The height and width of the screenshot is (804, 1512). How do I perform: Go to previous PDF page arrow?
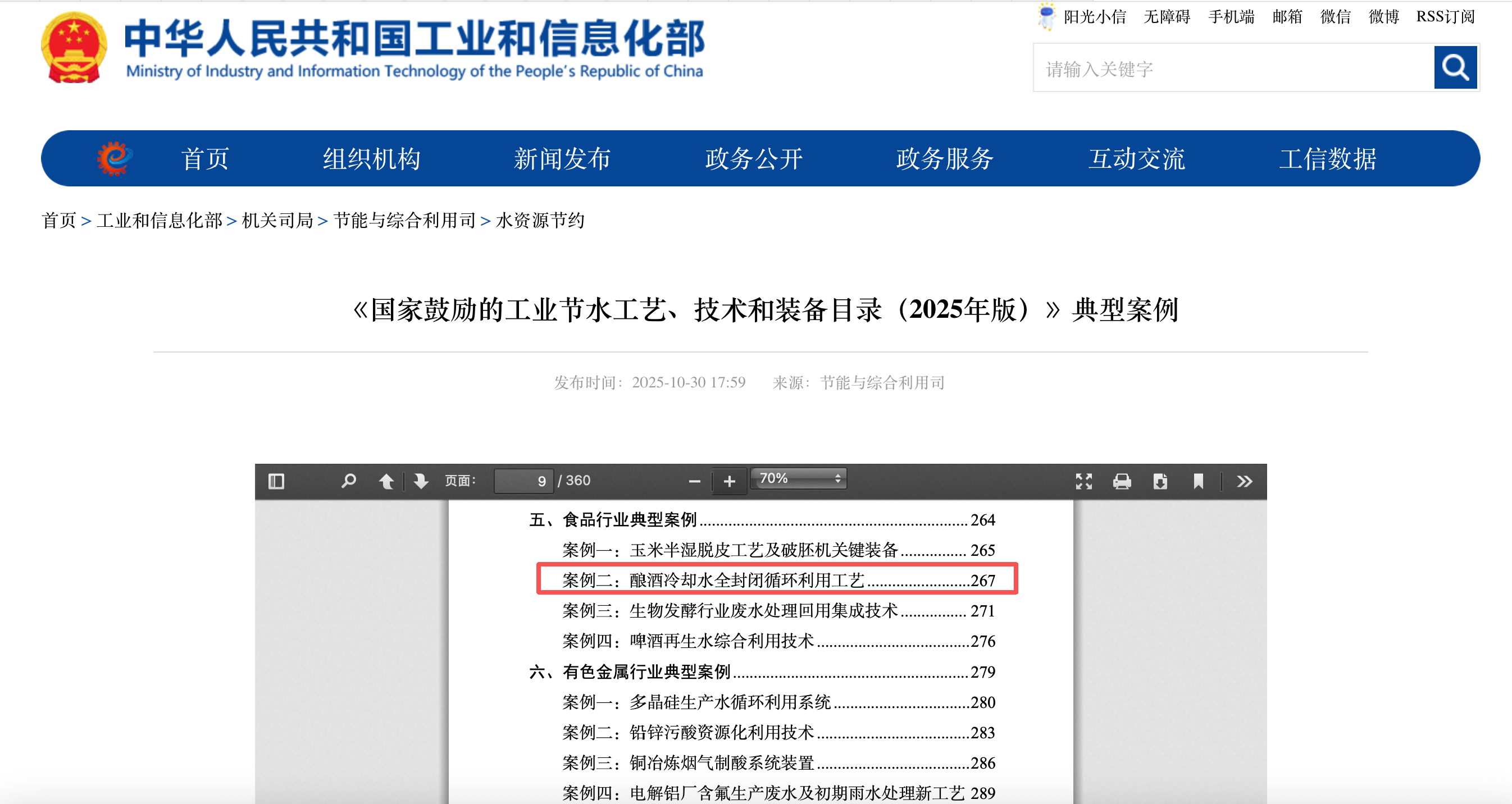pos(386,481)
